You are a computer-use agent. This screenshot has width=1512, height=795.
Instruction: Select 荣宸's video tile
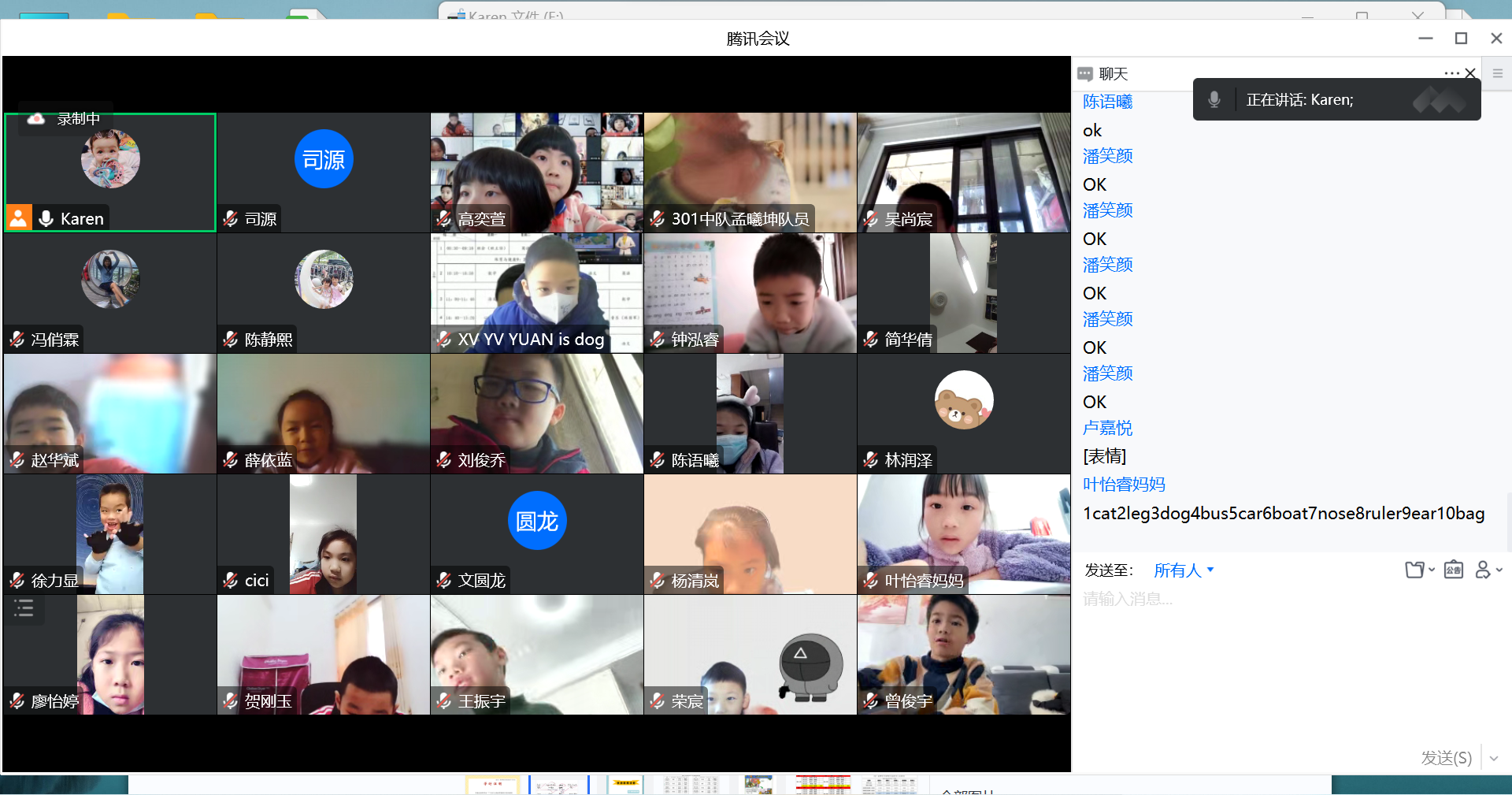[x=750, y=655]
